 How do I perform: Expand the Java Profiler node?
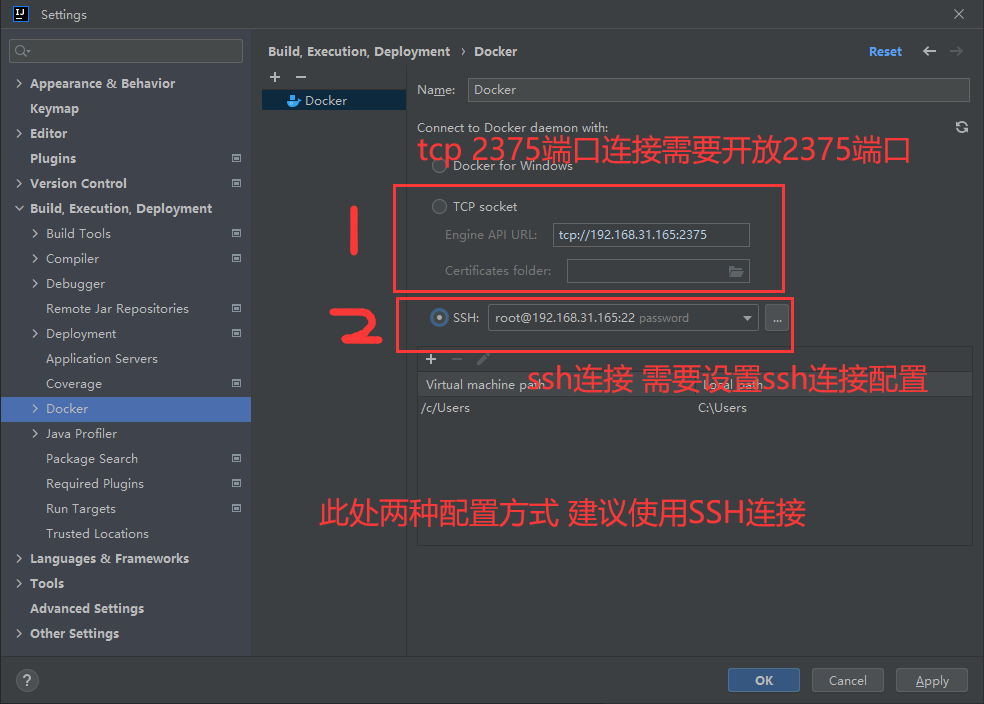tap(35, 434)
